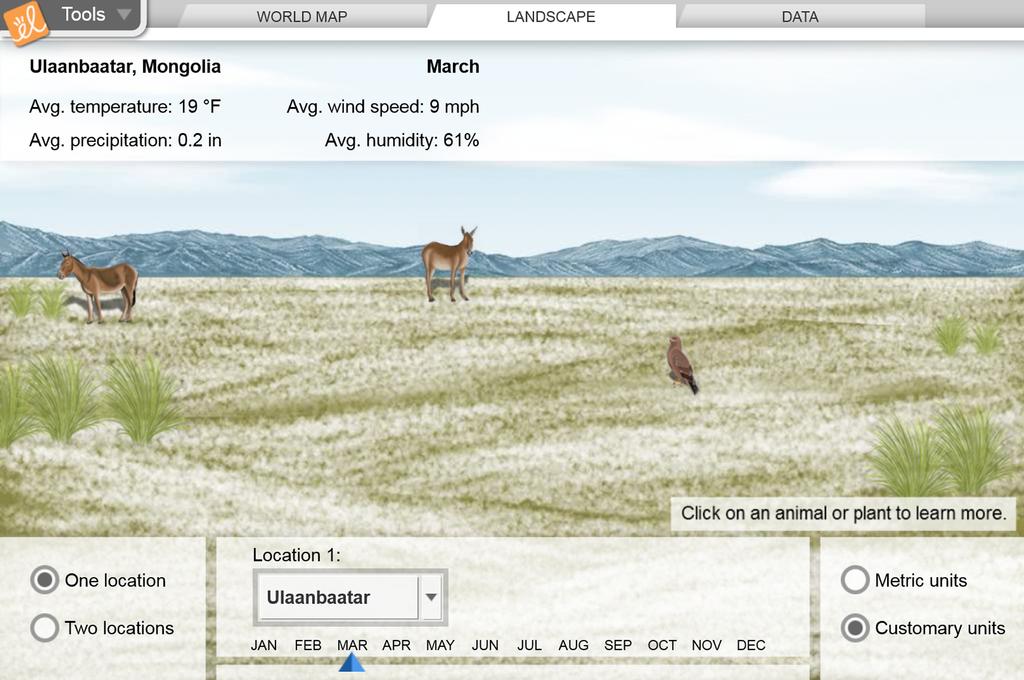The image size is (1024, 680).
Task: Switch to Metric units
Action: (x=855, y=580)
